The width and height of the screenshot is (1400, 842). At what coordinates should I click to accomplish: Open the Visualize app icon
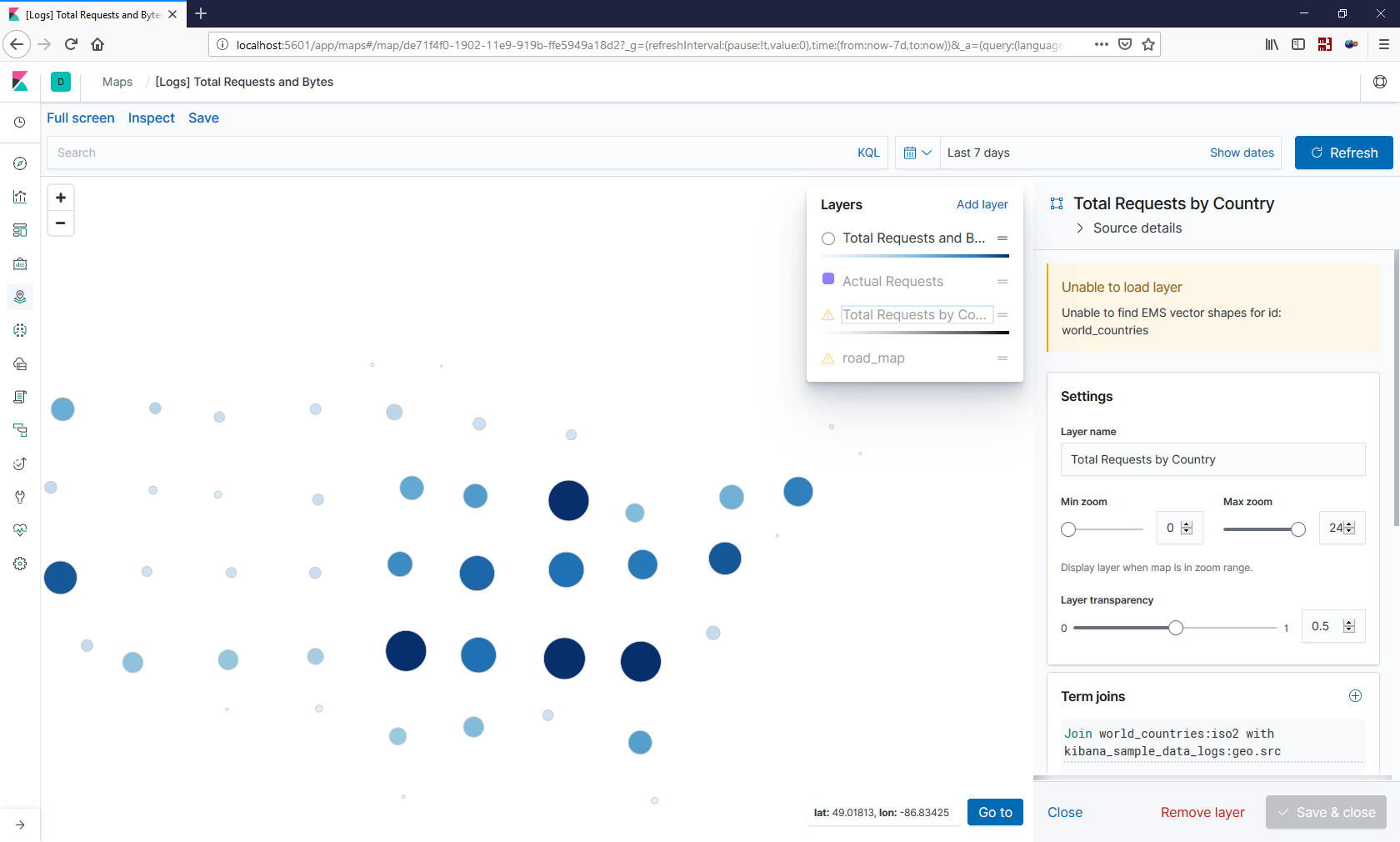coord(19,197)
